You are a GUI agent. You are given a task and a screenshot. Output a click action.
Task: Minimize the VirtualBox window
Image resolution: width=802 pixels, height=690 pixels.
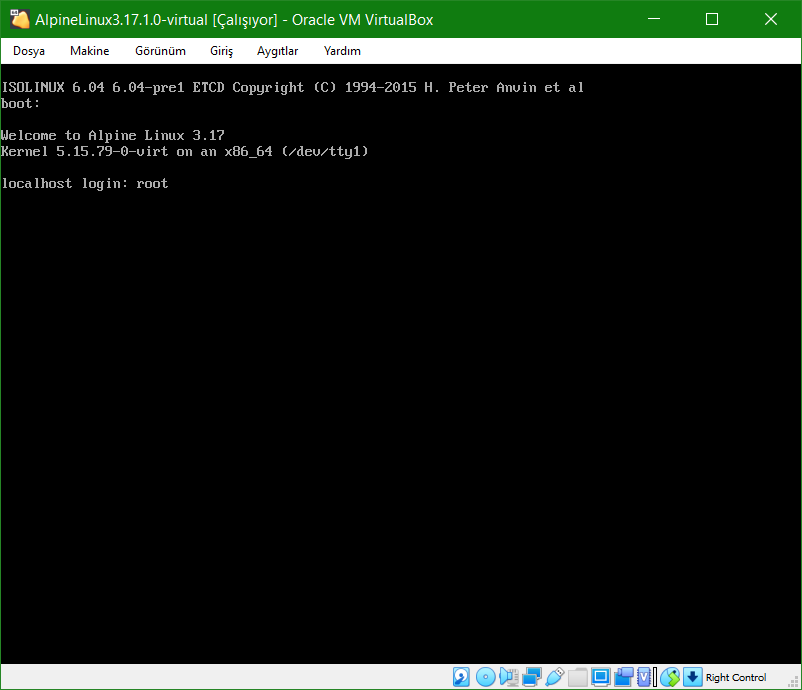pyautogui.click(x=654, y=19)
